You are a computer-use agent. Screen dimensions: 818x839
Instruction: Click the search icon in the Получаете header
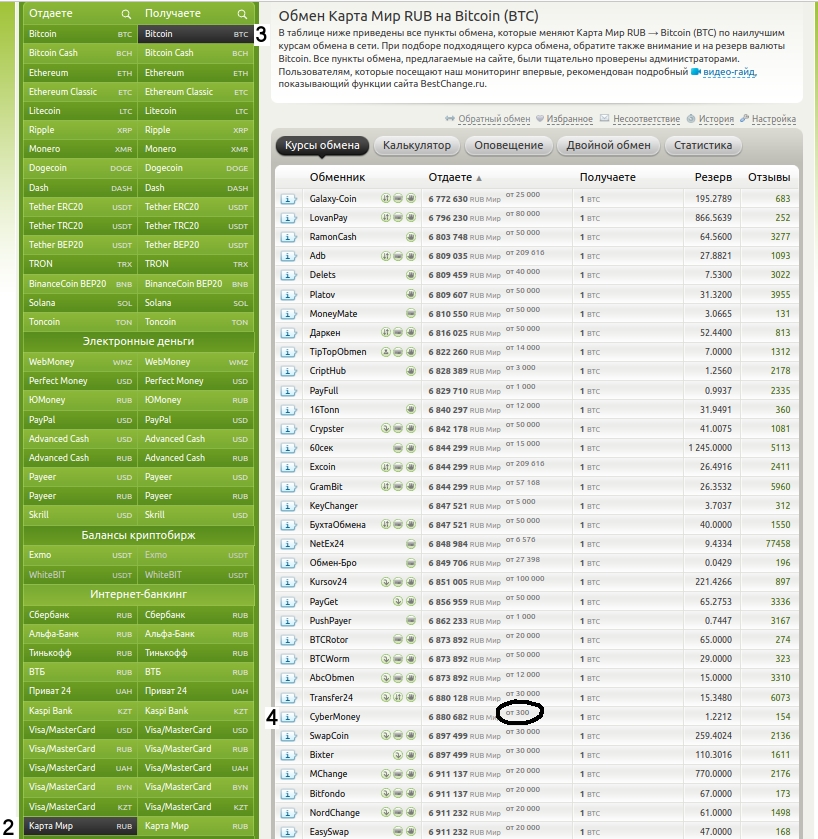(x=242, y=14)
